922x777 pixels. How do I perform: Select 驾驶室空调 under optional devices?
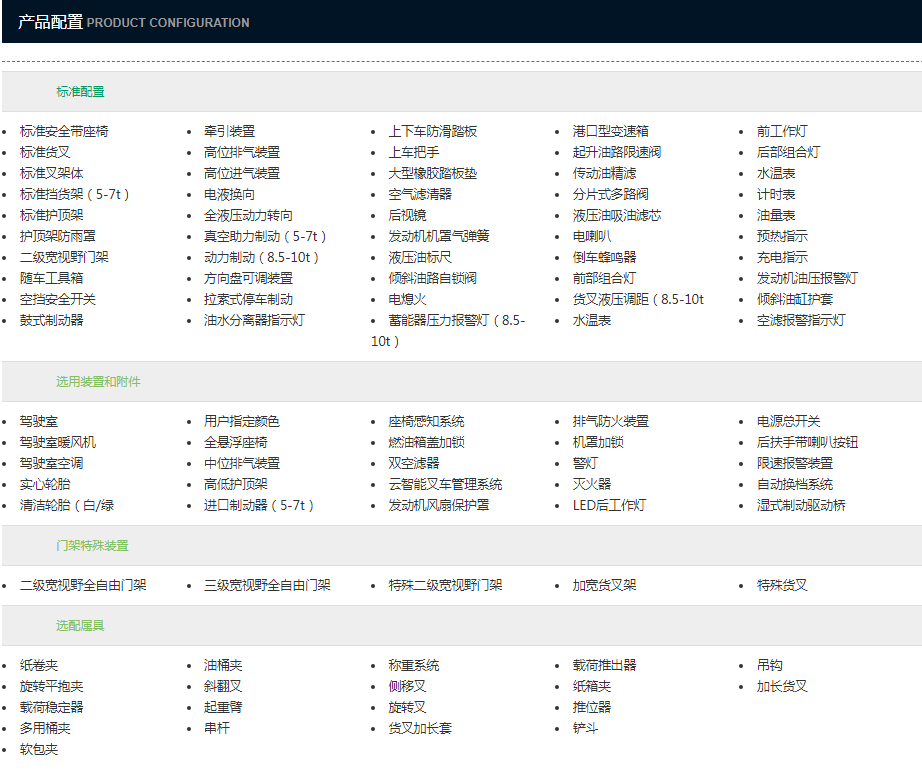pos(51,463)
